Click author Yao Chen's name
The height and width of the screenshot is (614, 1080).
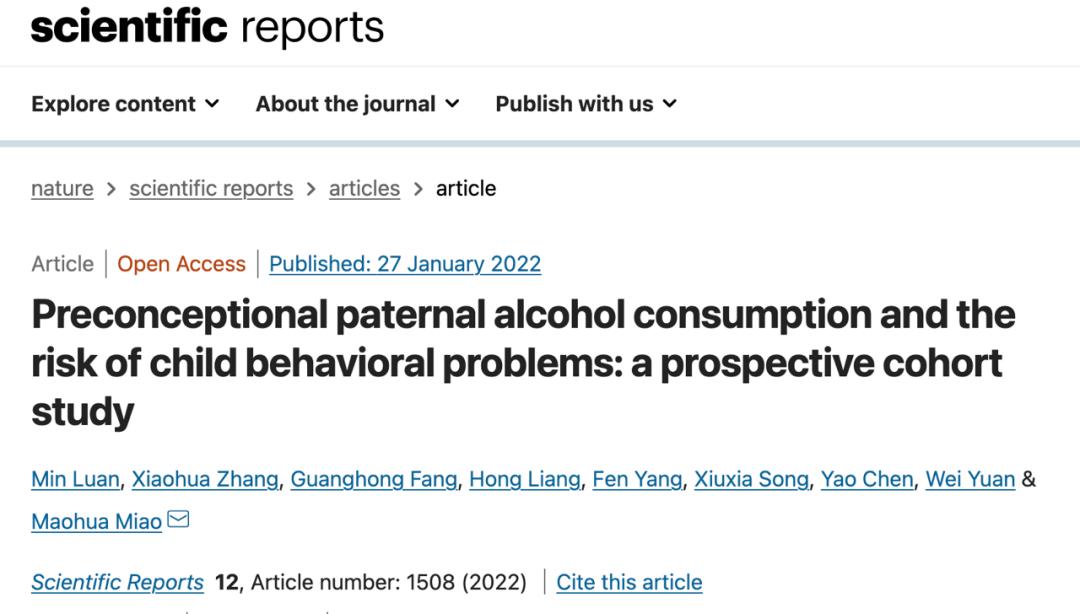point(866,479)
